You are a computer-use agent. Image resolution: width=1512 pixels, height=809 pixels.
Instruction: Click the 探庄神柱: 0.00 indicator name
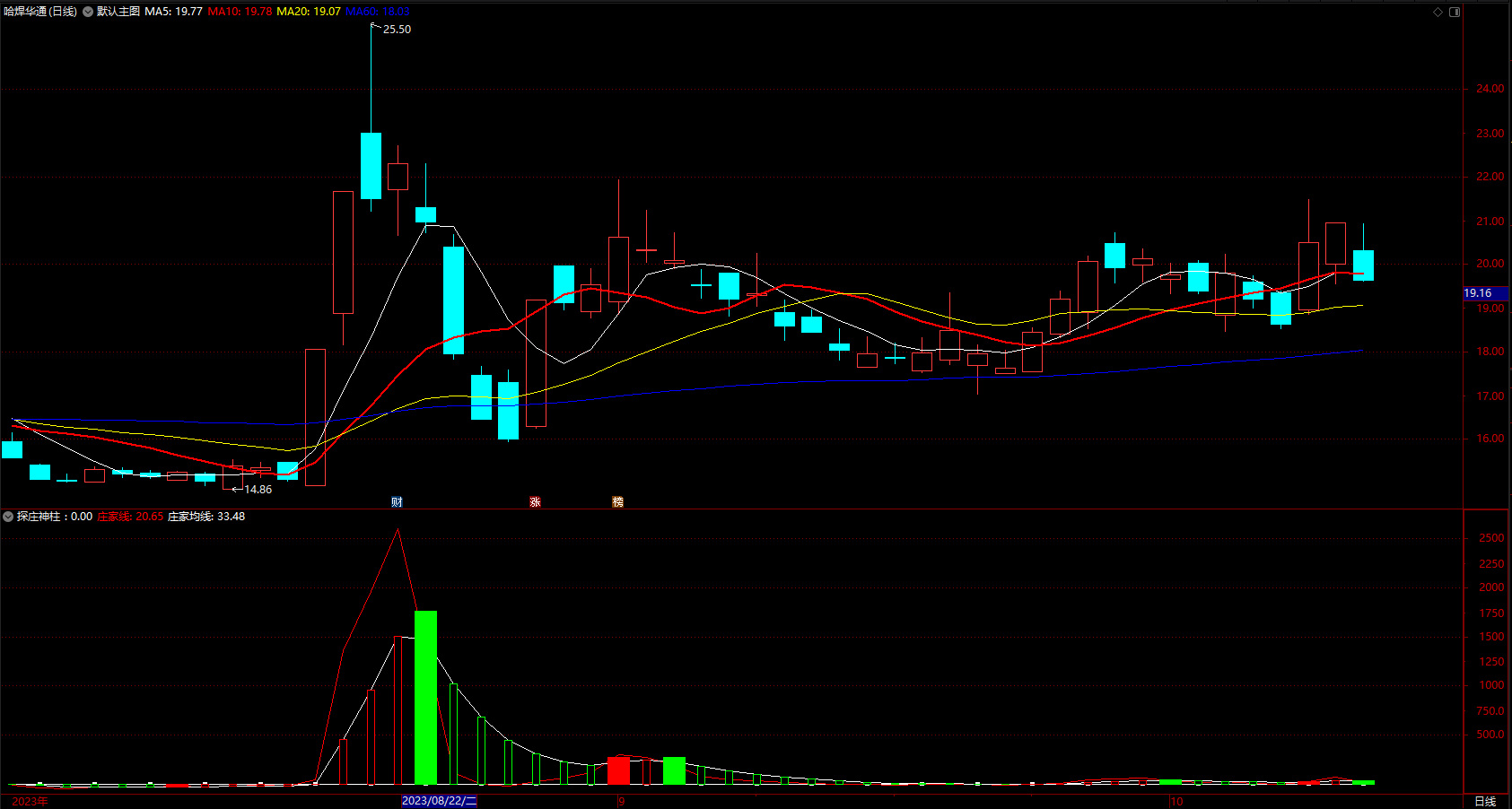(x=55, y=517)
